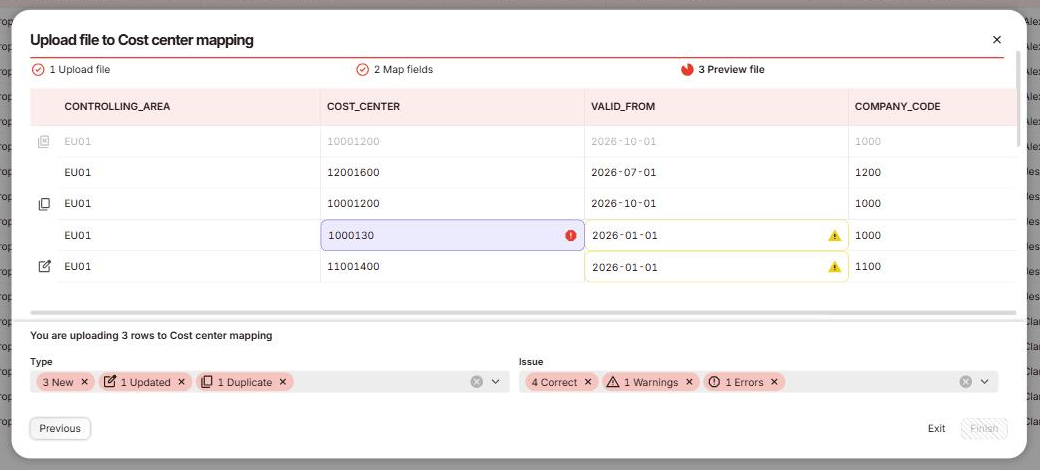This screenshot has width=1040, height=470.
Task: Clear all Issue filters
Action: coord(966,382)
